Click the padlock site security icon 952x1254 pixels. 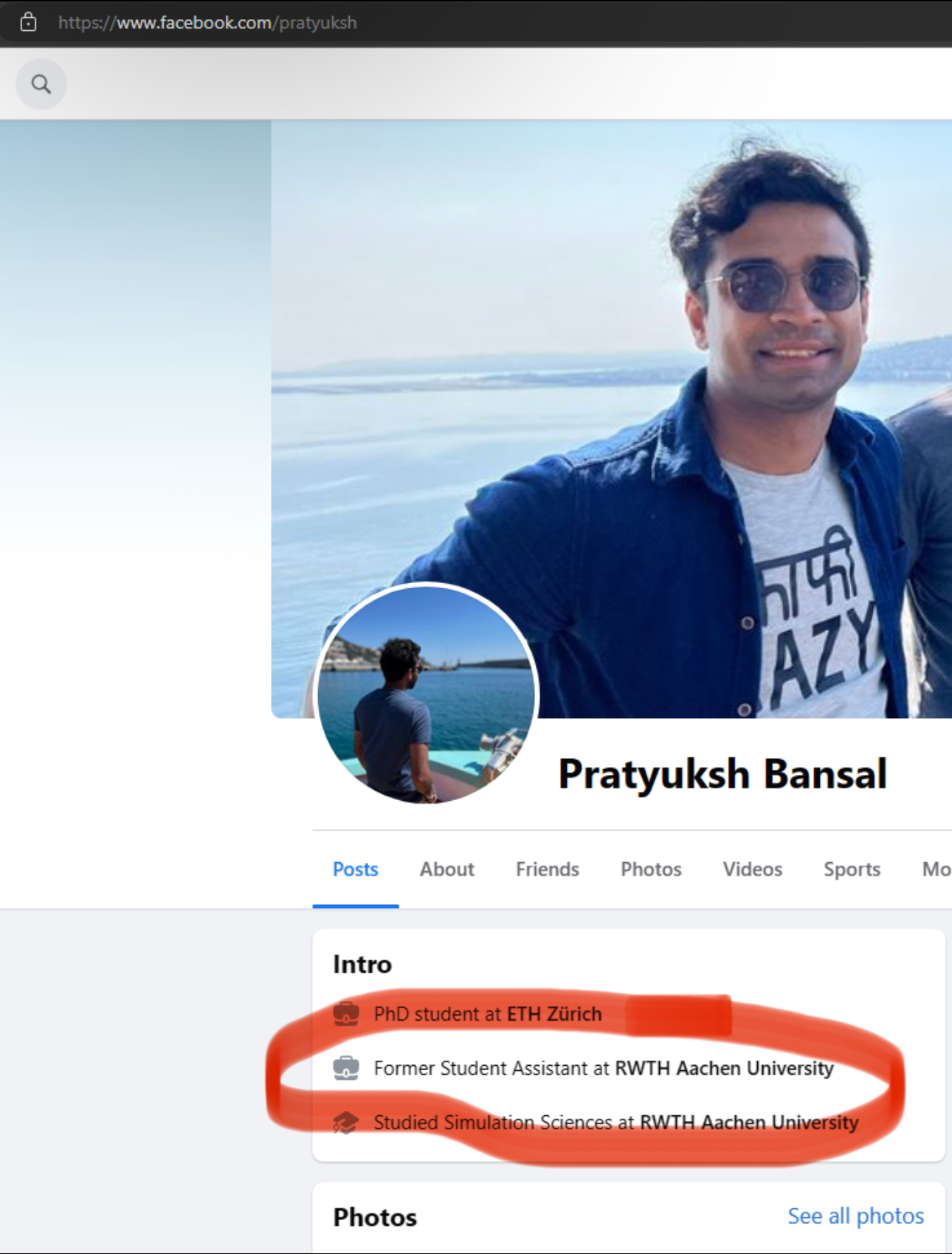click(x=28, y=22)
